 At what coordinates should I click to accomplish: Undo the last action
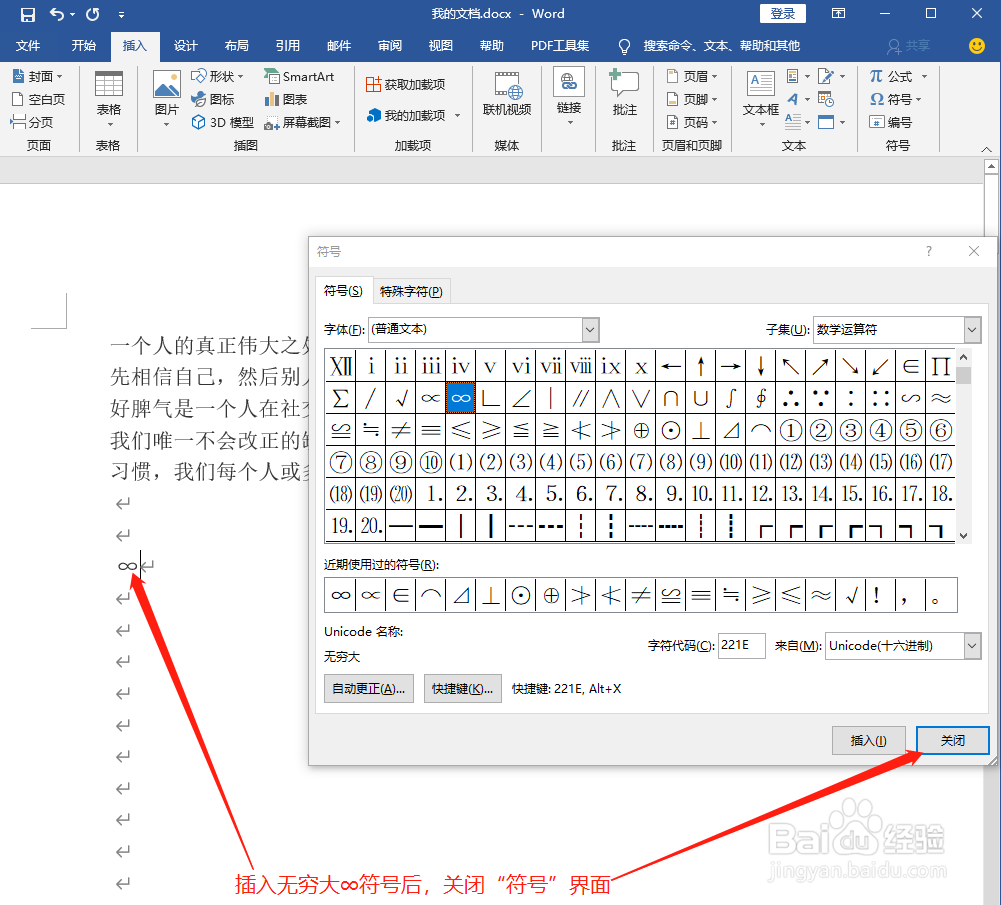point(57,14)
